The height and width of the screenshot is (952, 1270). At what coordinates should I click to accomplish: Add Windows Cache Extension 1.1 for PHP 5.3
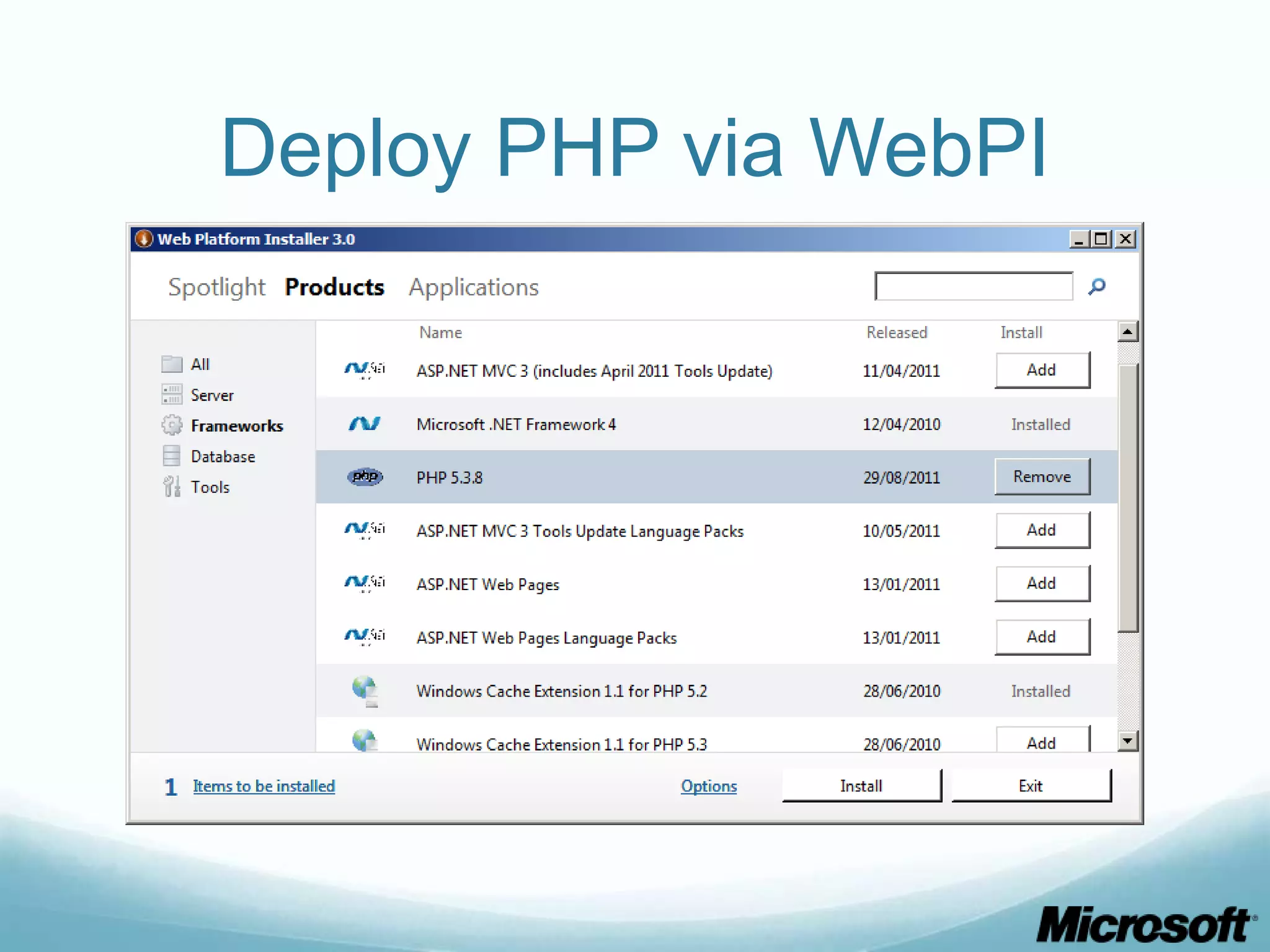point(1042,739)
